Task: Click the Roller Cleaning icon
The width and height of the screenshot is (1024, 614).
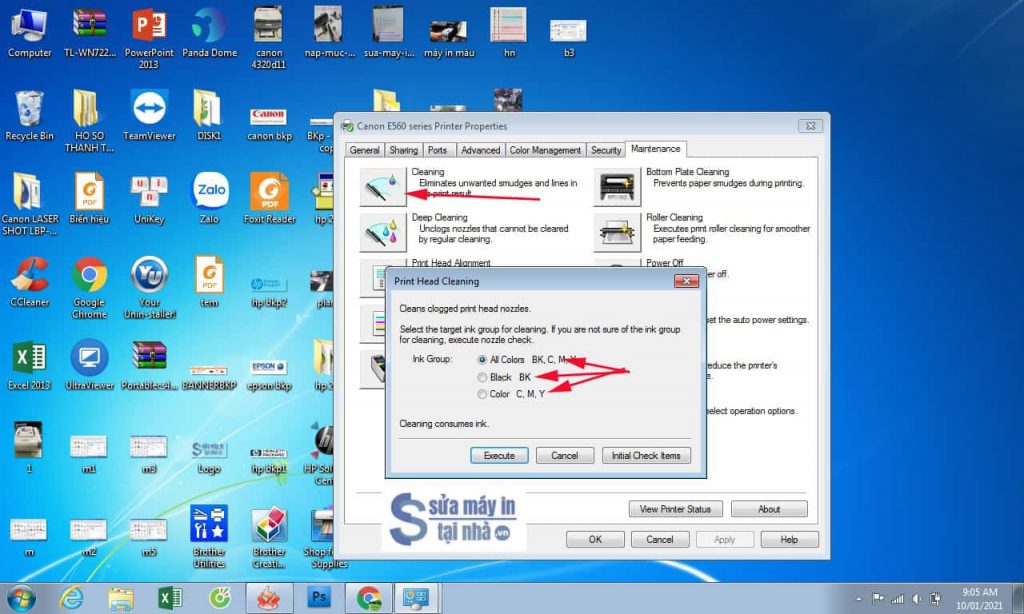Action: tap(616, 232)
